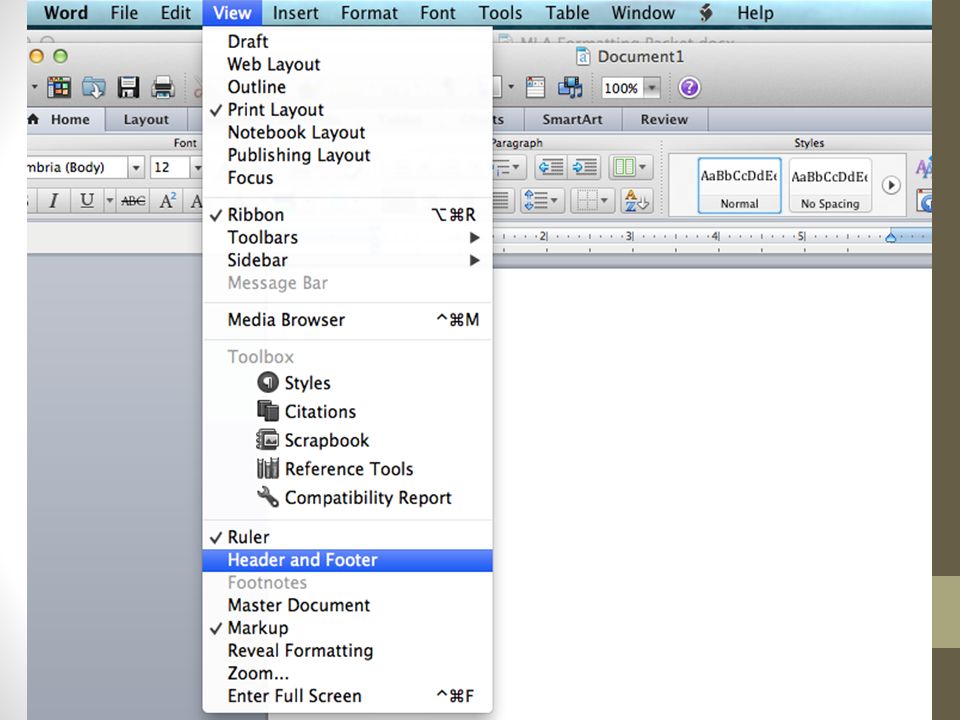Screen dimensions: 960x720
Task: Click Reveal Formatting menu item
Action: point(347,650)
